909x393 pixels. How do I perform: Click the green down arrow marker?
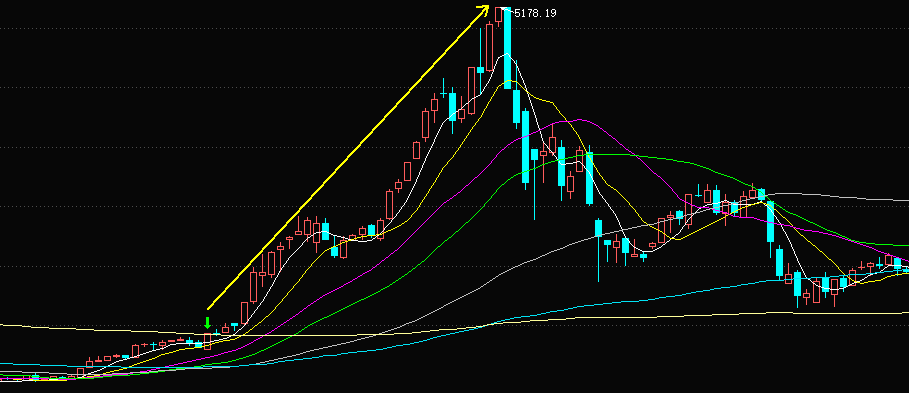(x=208, y=323)
